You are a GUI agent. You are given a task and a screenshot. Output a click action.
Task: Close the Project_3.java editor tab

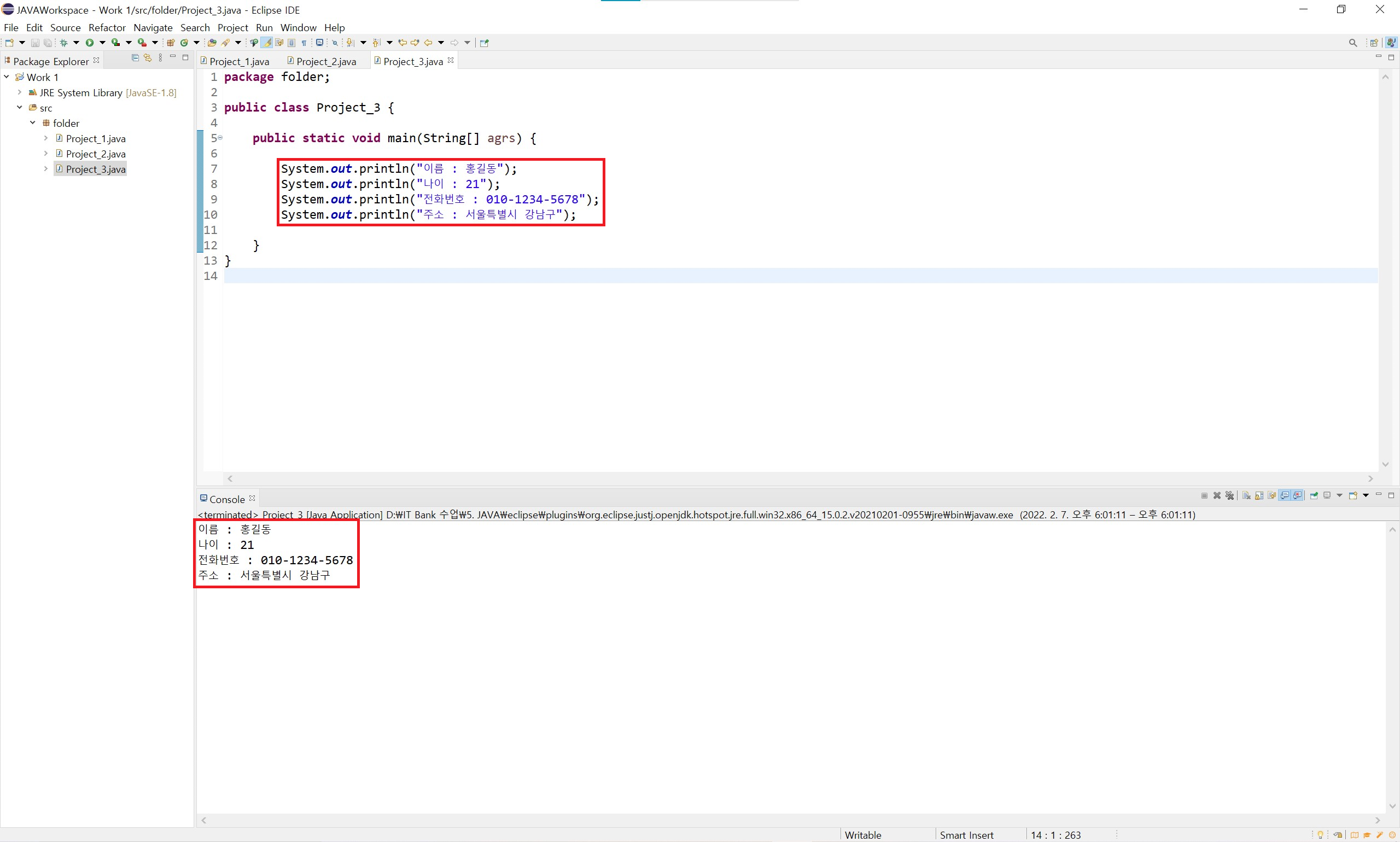click(x=451, y=60)
